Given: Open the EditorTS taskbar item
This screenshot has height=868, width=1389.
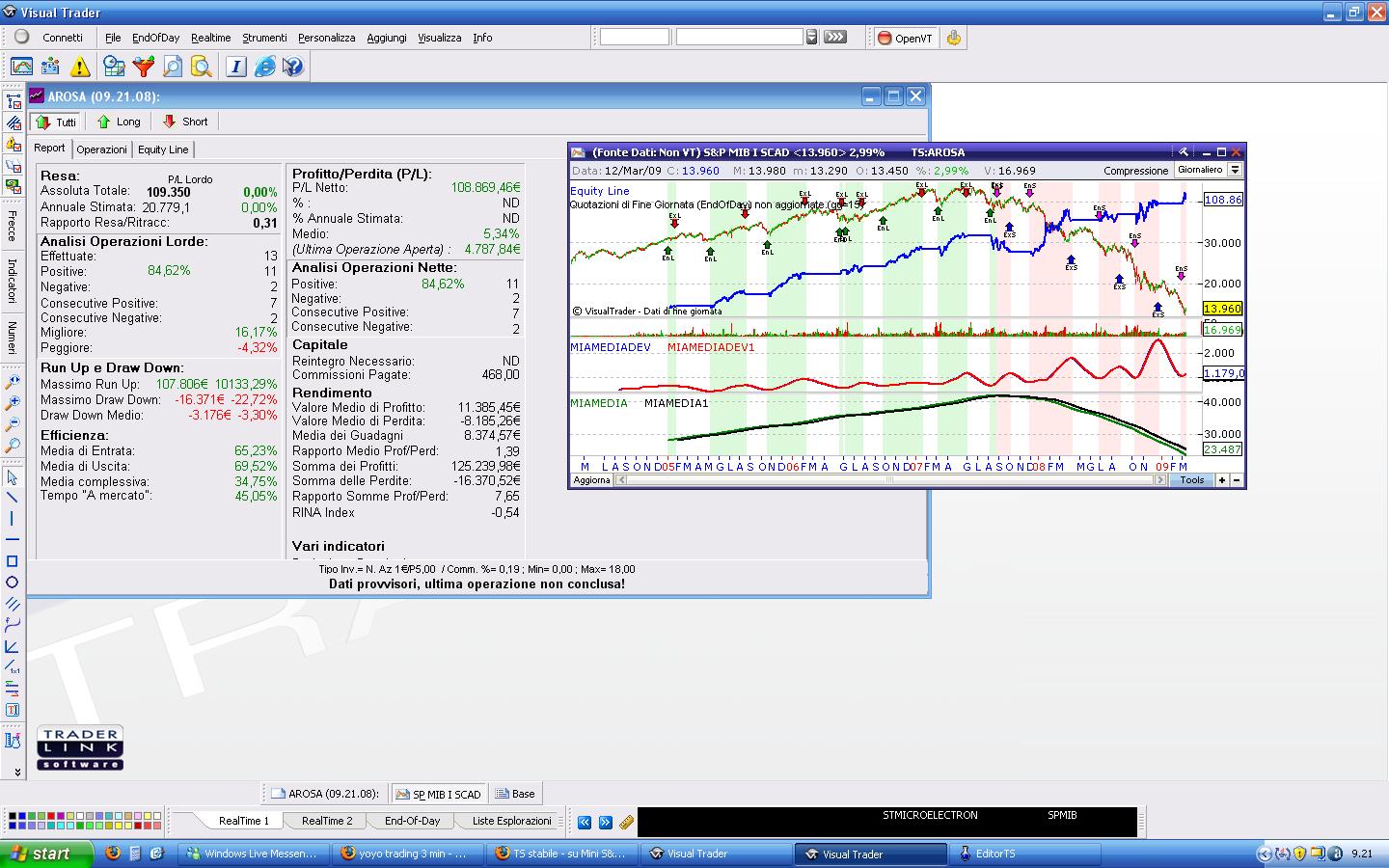Looking at the screenshot, I should click(x=1025, y=854).
